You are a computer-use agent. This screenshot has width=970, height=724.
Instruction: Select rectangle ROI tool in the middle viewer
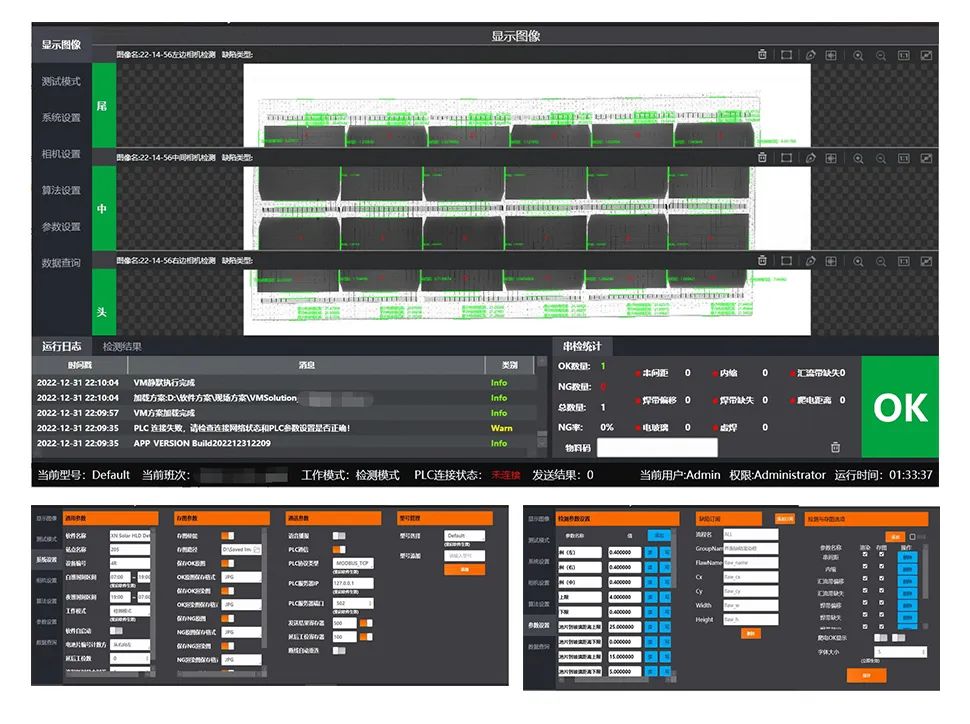pyautogui.click(x=787, y=157)
